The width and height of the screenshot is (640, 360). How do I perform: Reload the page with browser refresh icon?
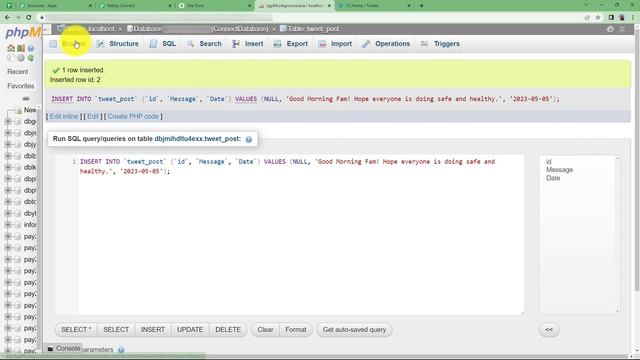tap(29, 17)
